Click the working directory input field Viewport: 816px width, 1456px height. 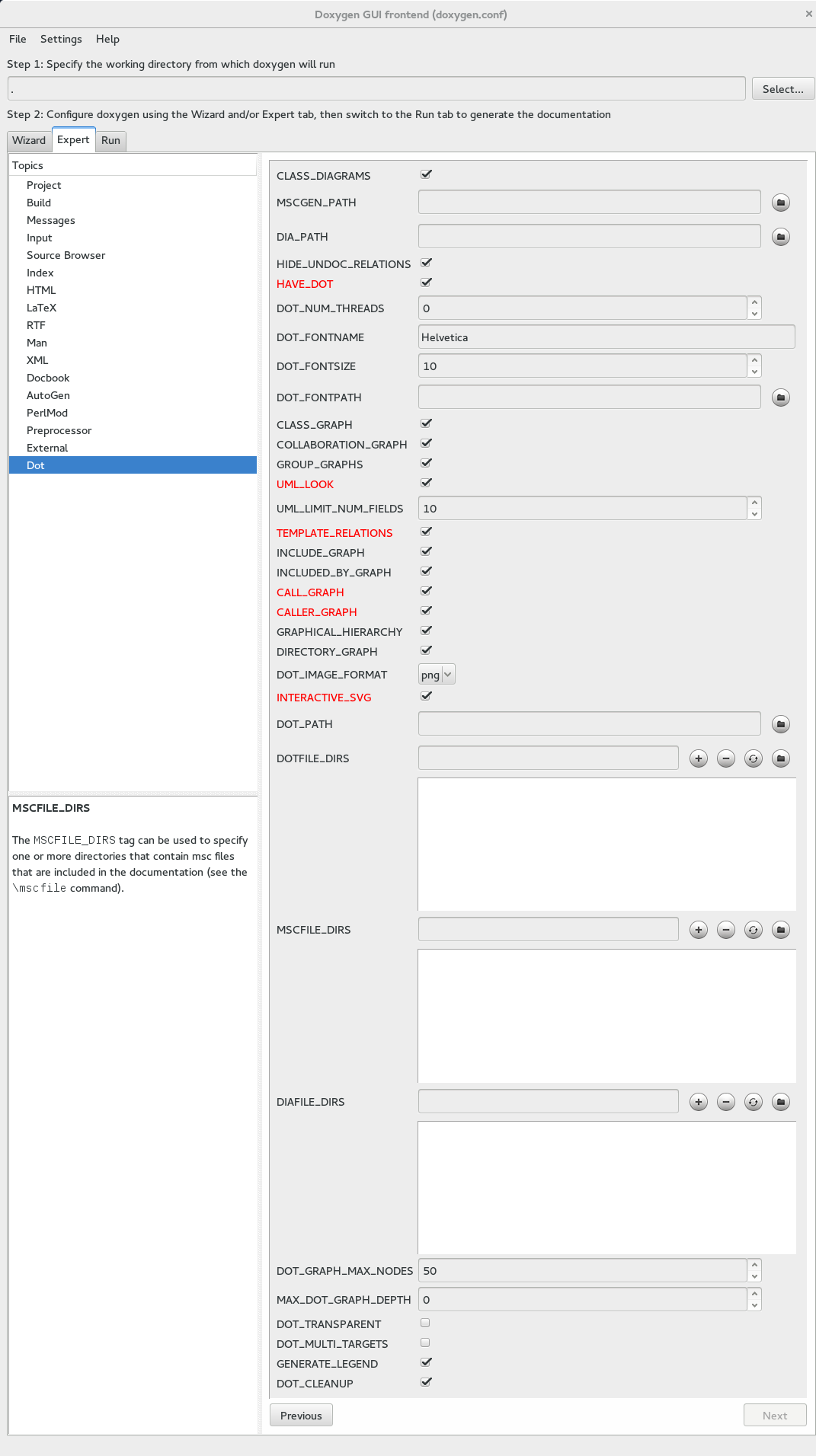[376, 88]
